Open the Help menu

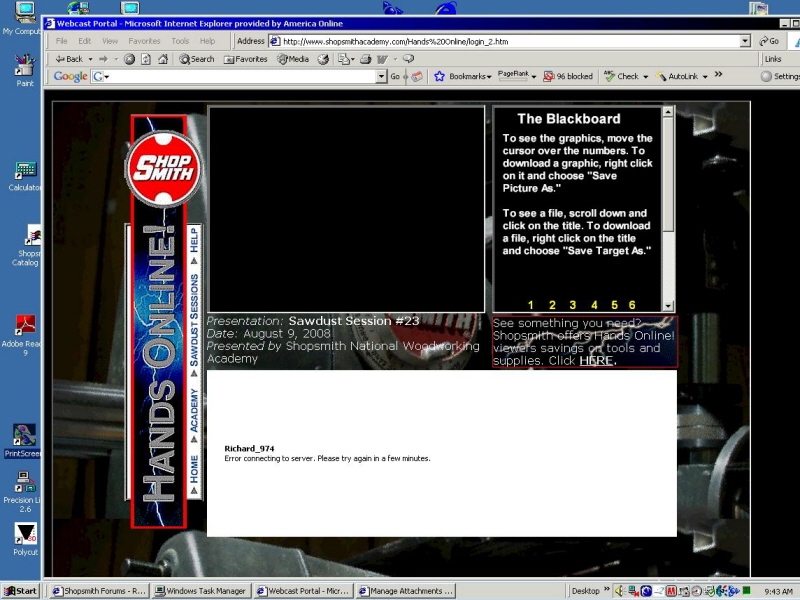pos(207,41)
